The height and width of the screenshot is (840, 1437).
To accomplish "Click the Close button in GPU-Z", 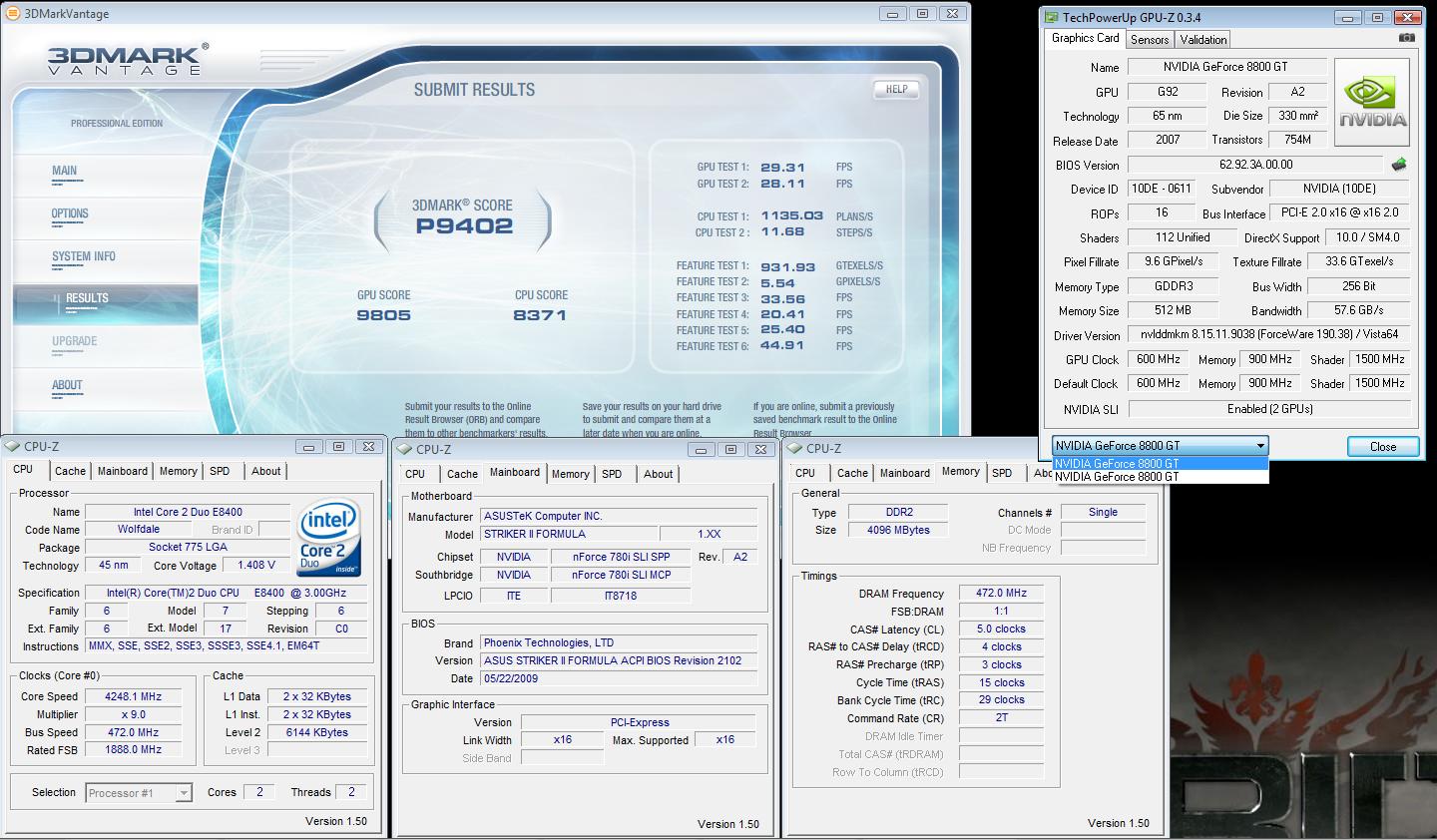I will point(1383,446).
